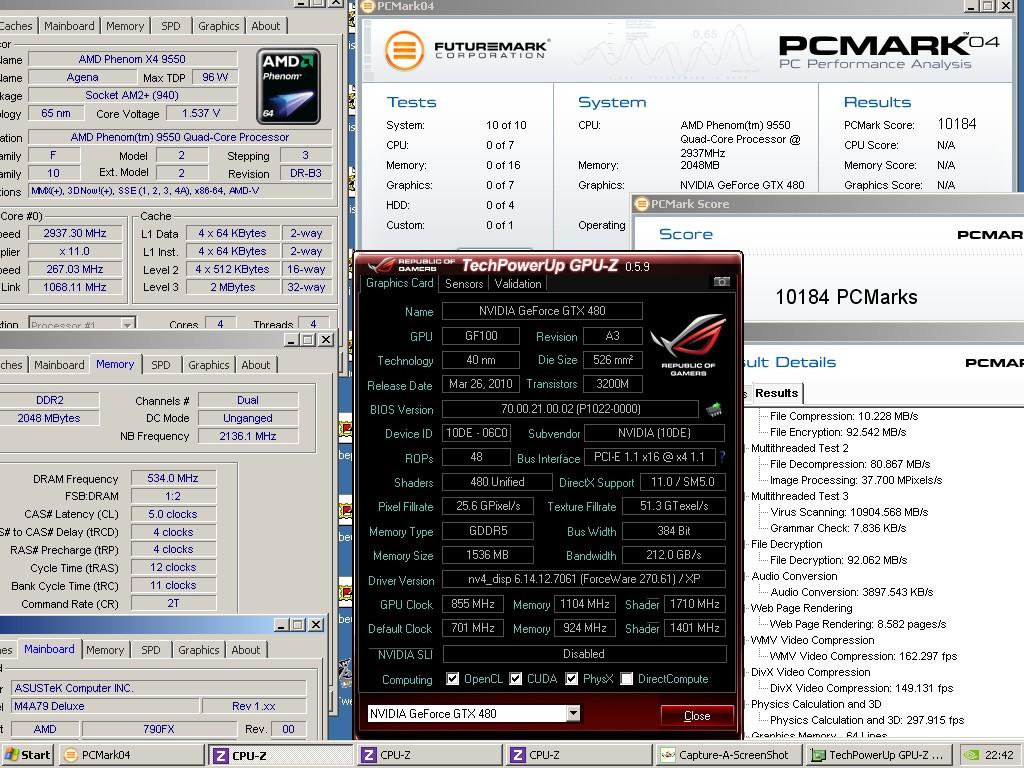The height and width of the screenshot is (768, 1024).
Task: Click the PCMark04 window title bar icon
Action: pos(368,6)
